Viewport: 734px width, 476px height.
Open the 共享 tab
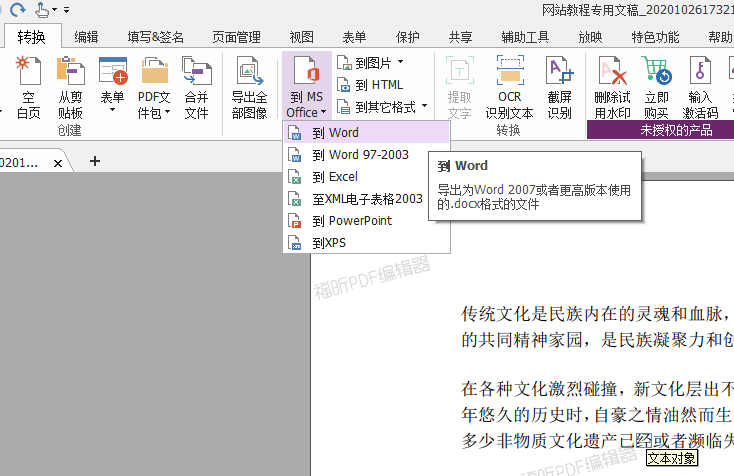(x=460, y=37)
